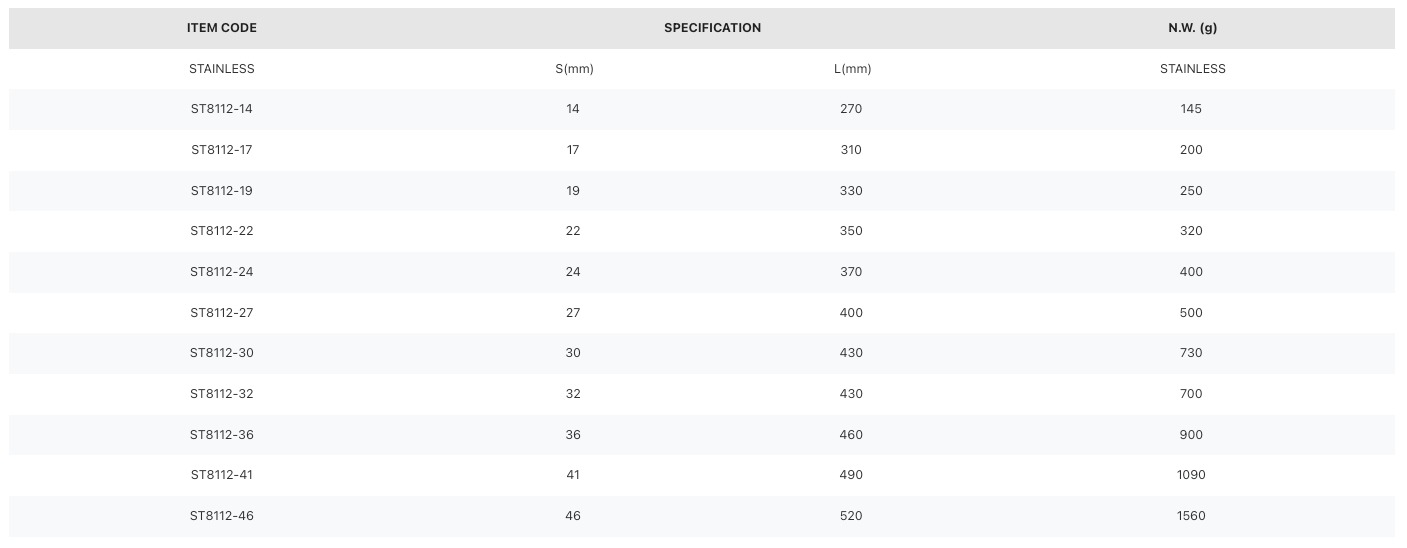Select item code ST8112-19
1407x548 pixels.
222,191
